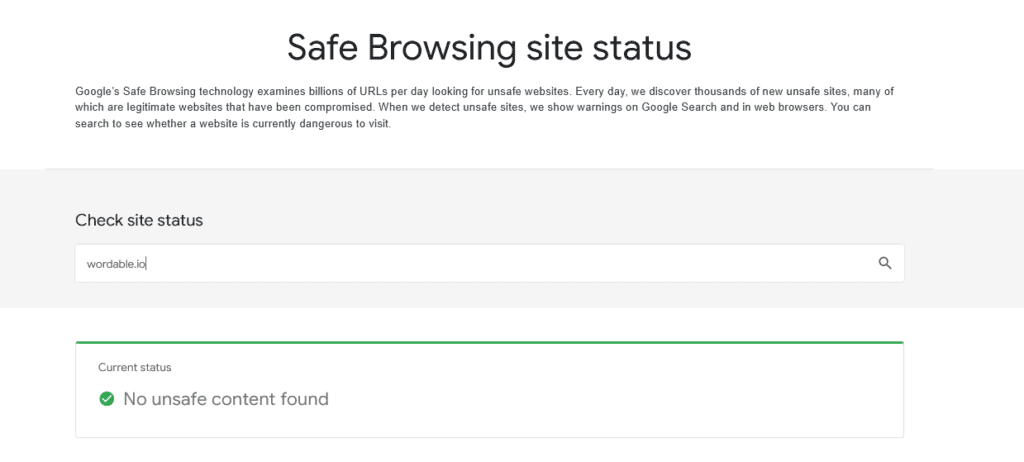
Task: Click the 'wordable.io' text in the search box
Action: pos(116,264)
